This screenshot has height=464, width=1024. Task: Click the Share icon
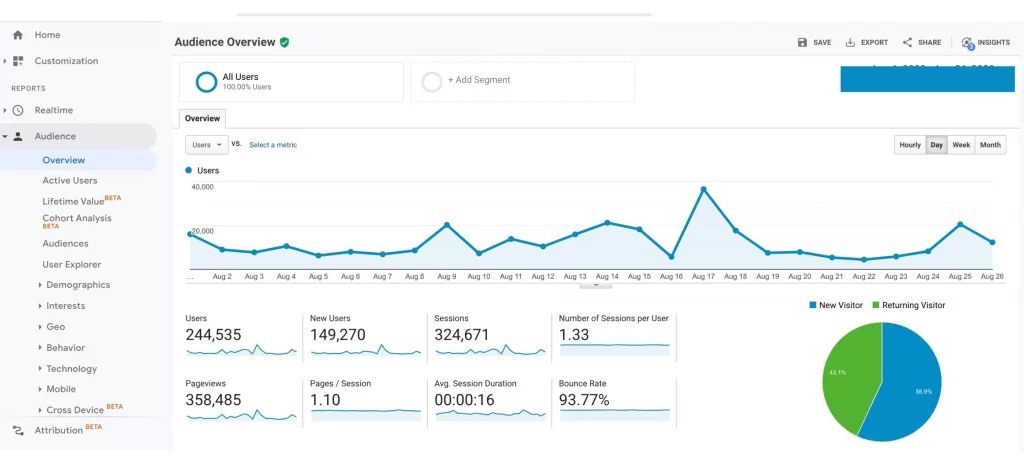907,42
